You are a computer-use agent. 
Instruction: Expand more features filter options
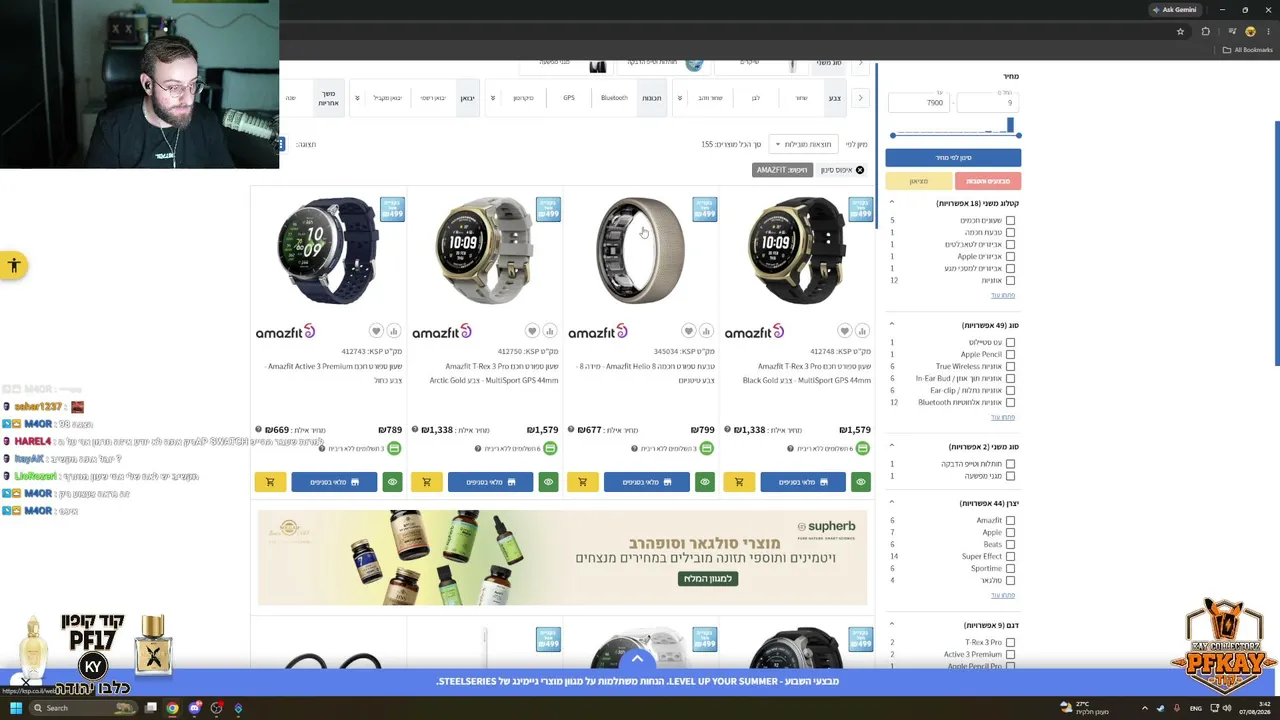pos(493,98)
